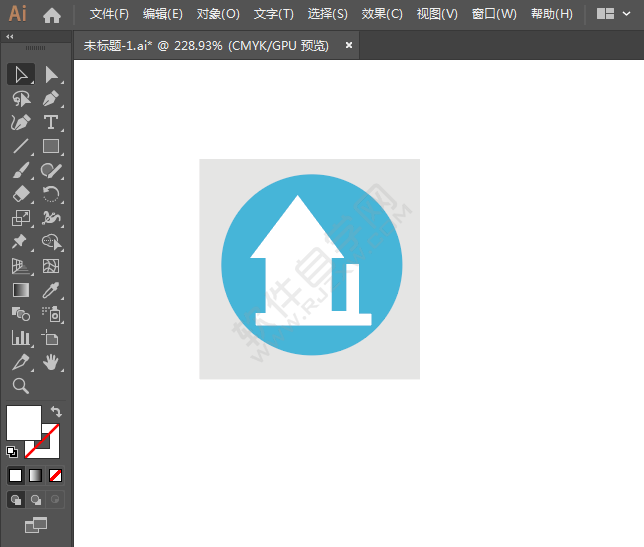Swap fill and stroke colors
The width and height of the screenshot is (644, 547).
56,411
